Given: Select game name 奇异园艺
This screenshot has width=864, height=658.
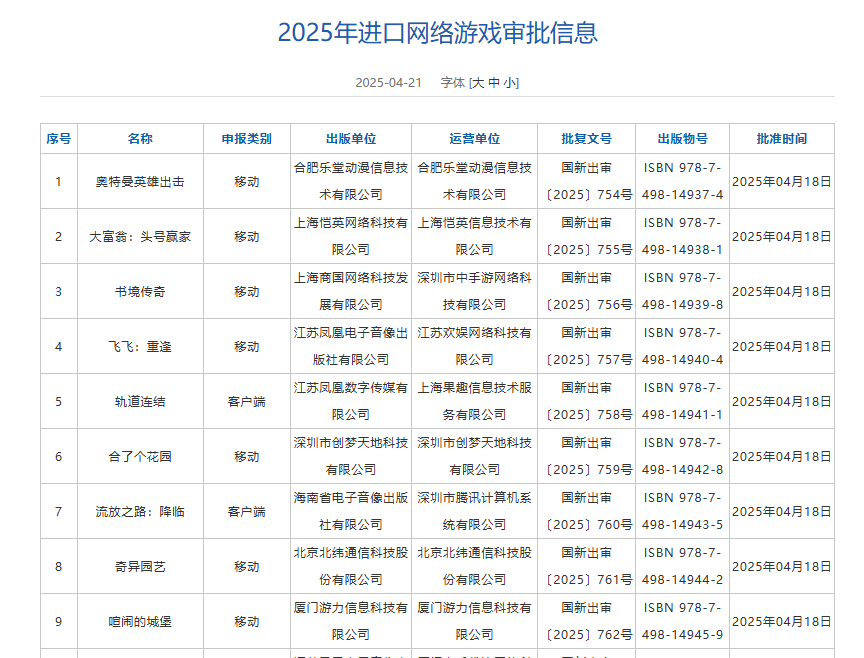Looking at the screenshot, I should point(140,567).
